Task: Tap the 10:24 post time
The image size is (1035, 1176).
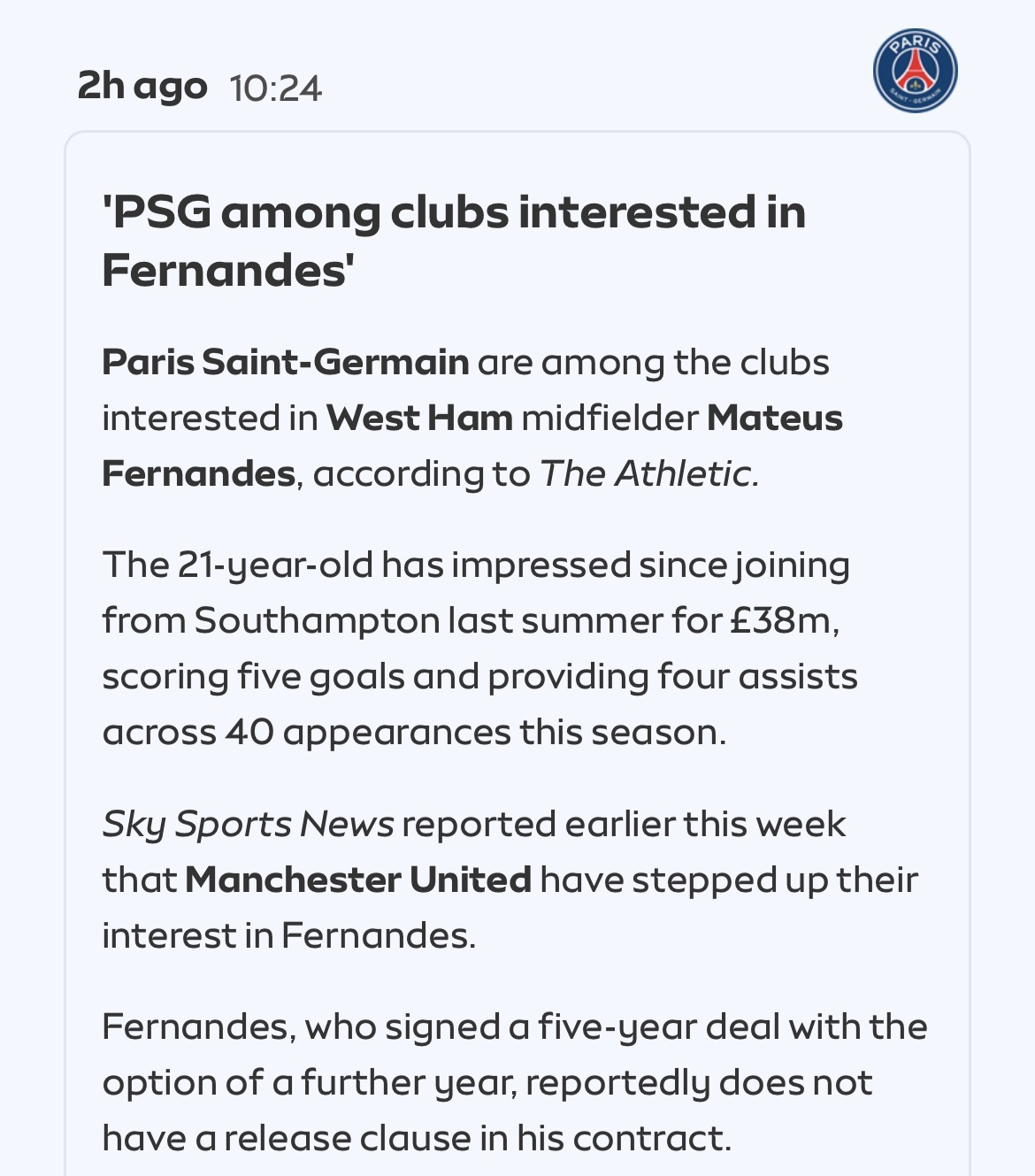Action: point(275,88)
